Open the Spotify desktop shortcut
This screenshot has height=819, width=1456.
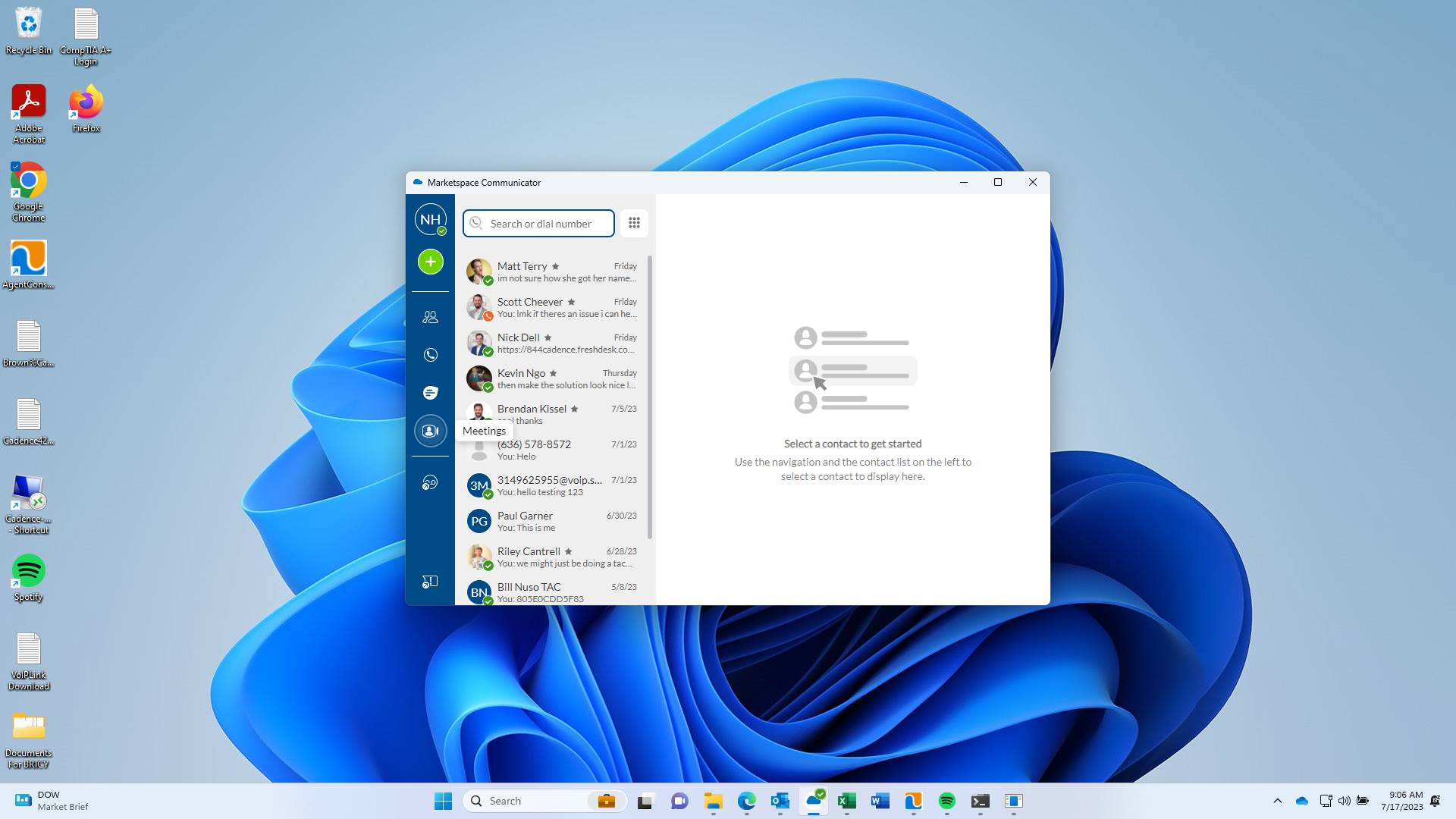click(29, 578)
